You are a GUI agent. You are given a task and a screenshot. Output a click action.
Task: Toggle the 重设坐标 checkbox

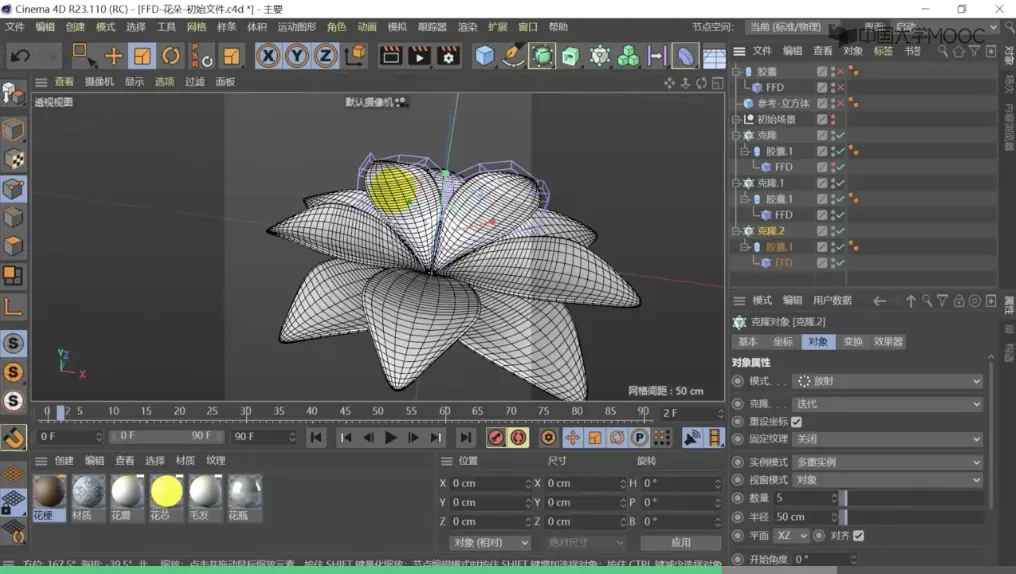coord(797,421)
